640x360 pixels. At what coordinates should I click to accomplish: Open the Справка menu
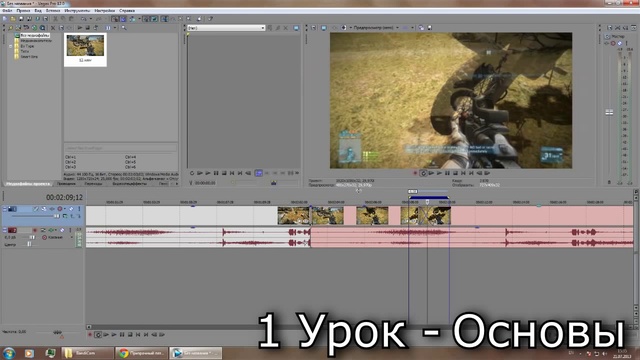pos(127,11)
